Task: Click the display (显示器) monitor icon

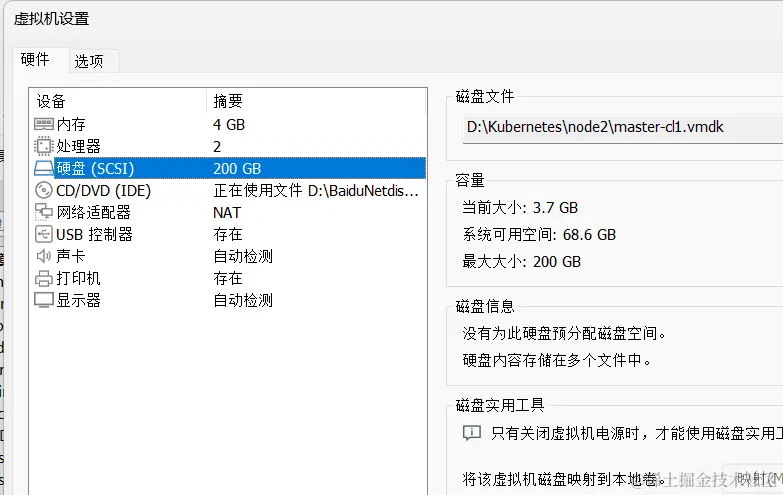Action: (x=43, y=300)
